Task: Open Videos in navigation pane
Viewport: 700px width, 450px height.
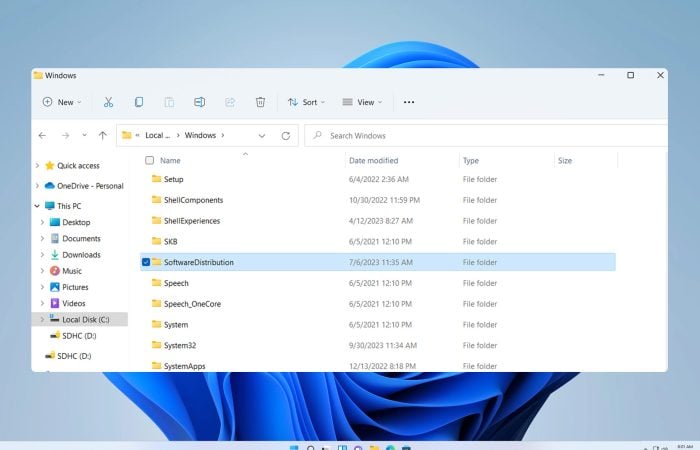Action: point(74,303)
